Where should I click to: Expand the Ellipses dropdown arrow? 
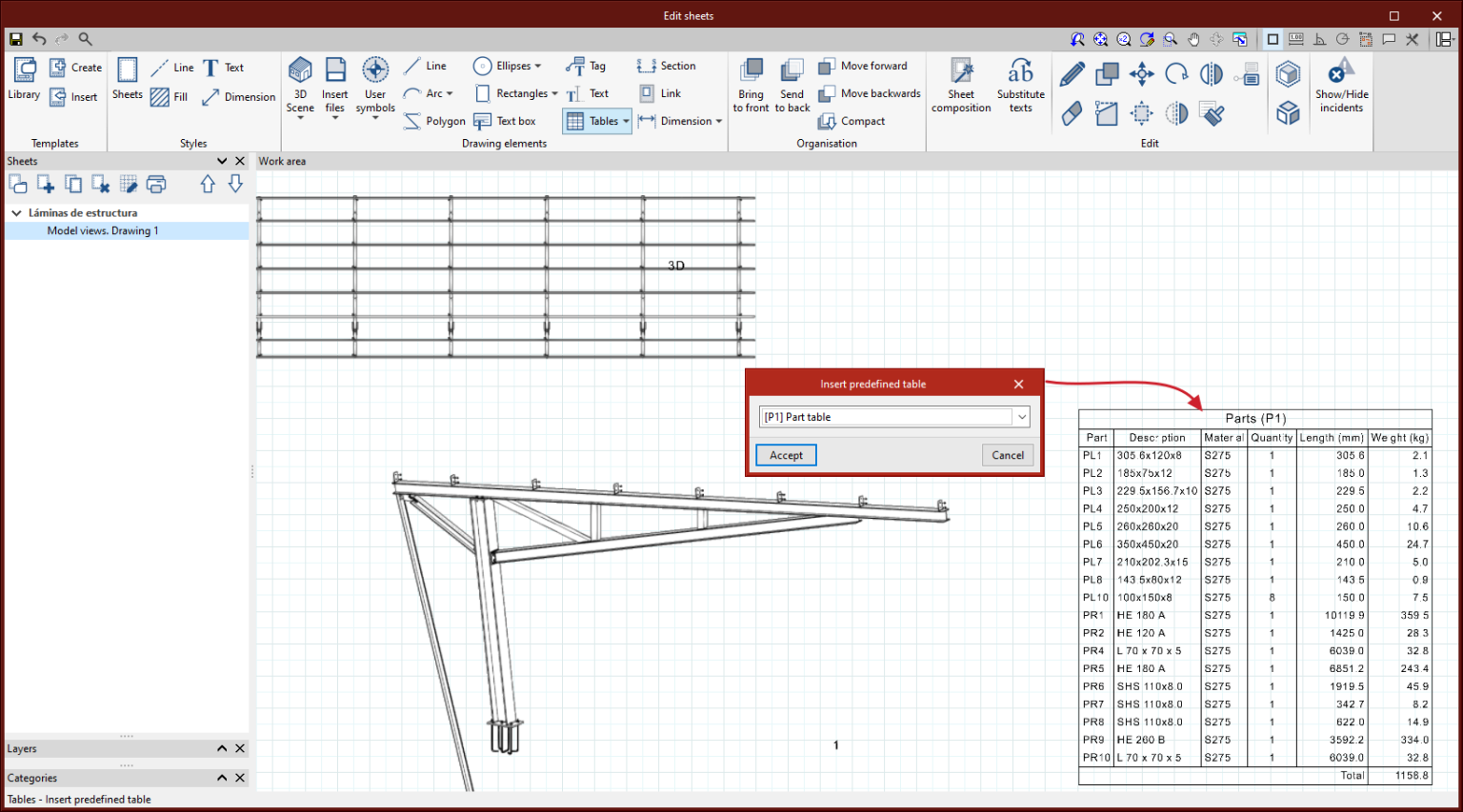[x=538, y=66]
